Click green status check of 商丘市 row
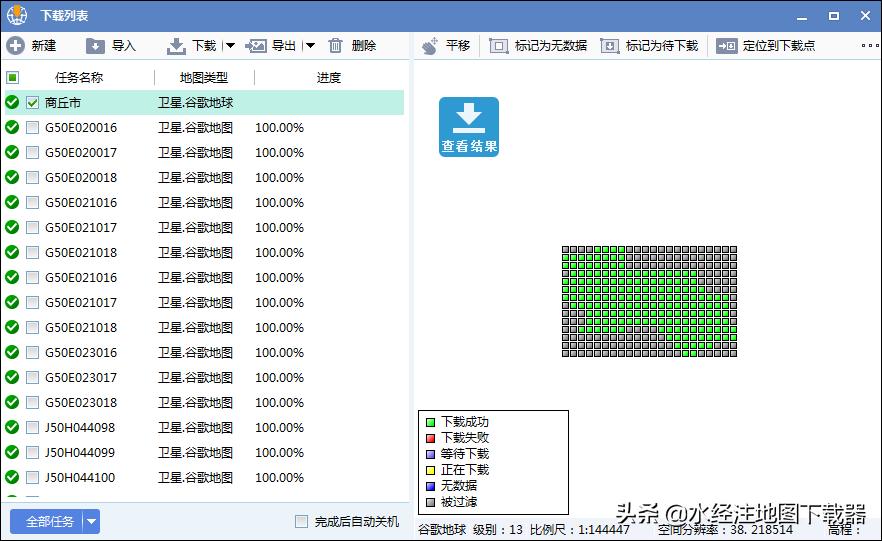This screenshot has width=882, height=541. click(x=12, y=102)
